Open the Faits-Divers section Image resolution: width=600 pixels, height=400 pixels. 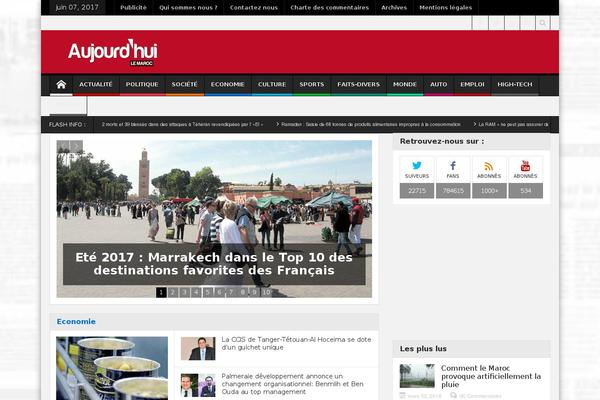tap(359, 84)
